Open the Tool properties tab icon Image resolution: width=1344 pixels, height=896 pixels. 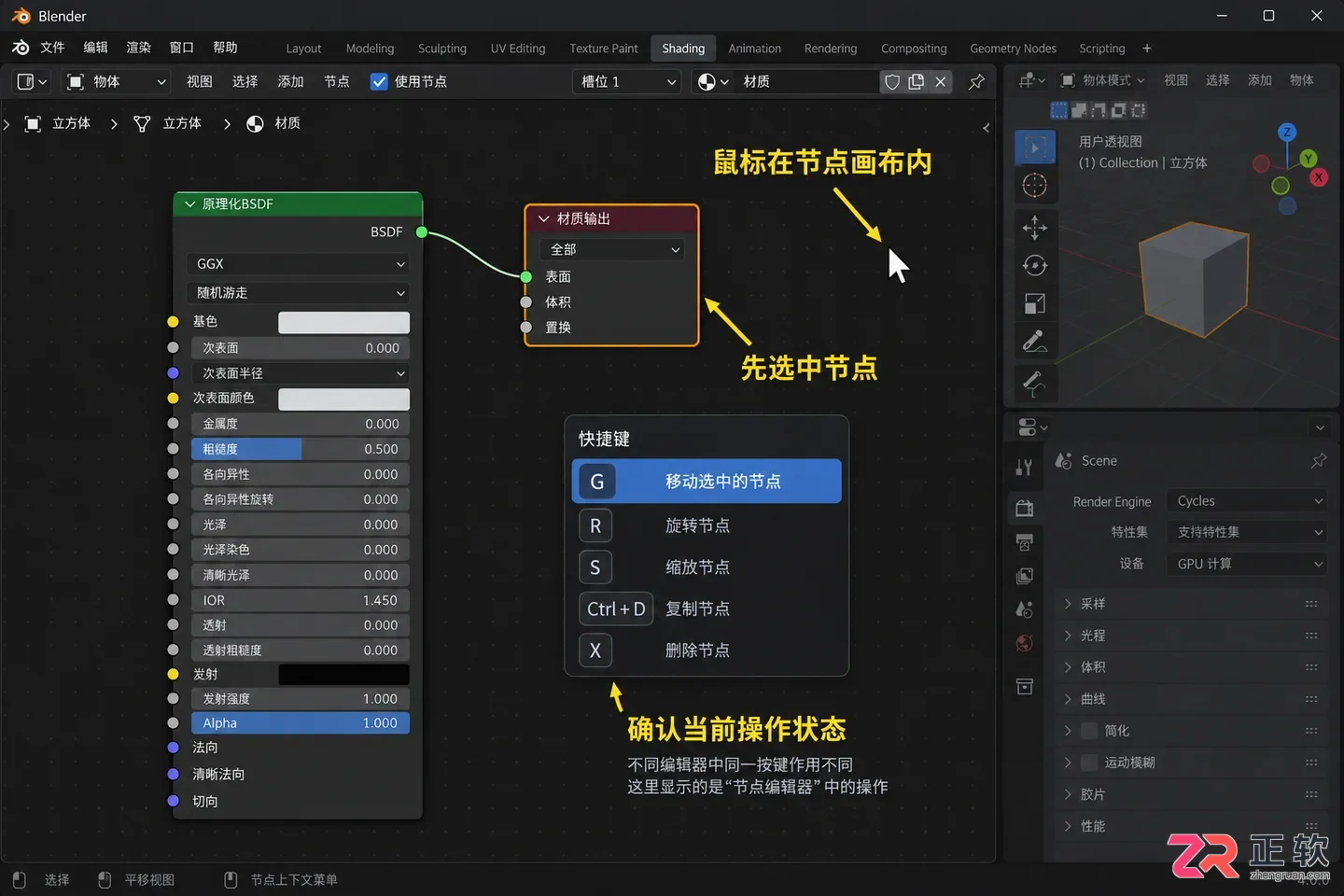[1024, 468]
